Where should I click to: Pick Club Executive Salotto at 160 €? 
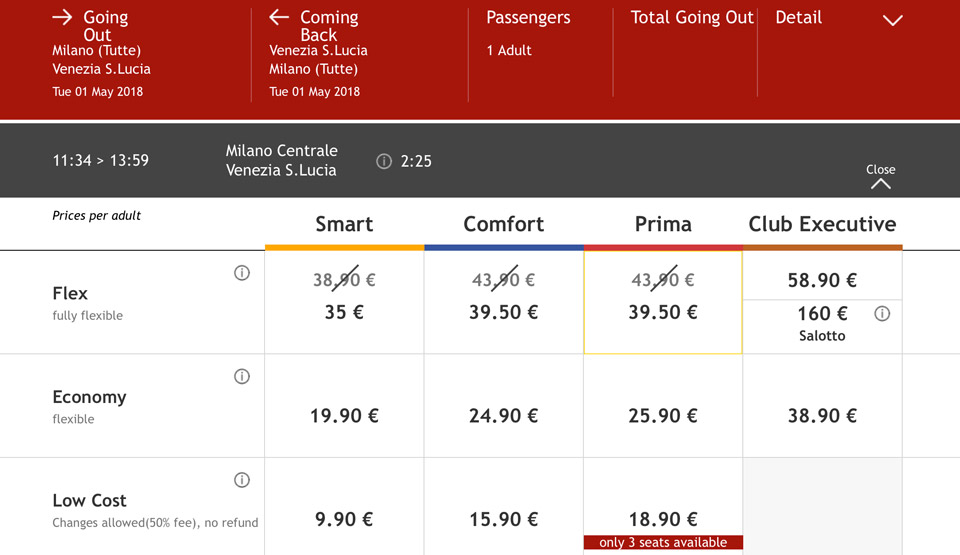click(822, 323)
